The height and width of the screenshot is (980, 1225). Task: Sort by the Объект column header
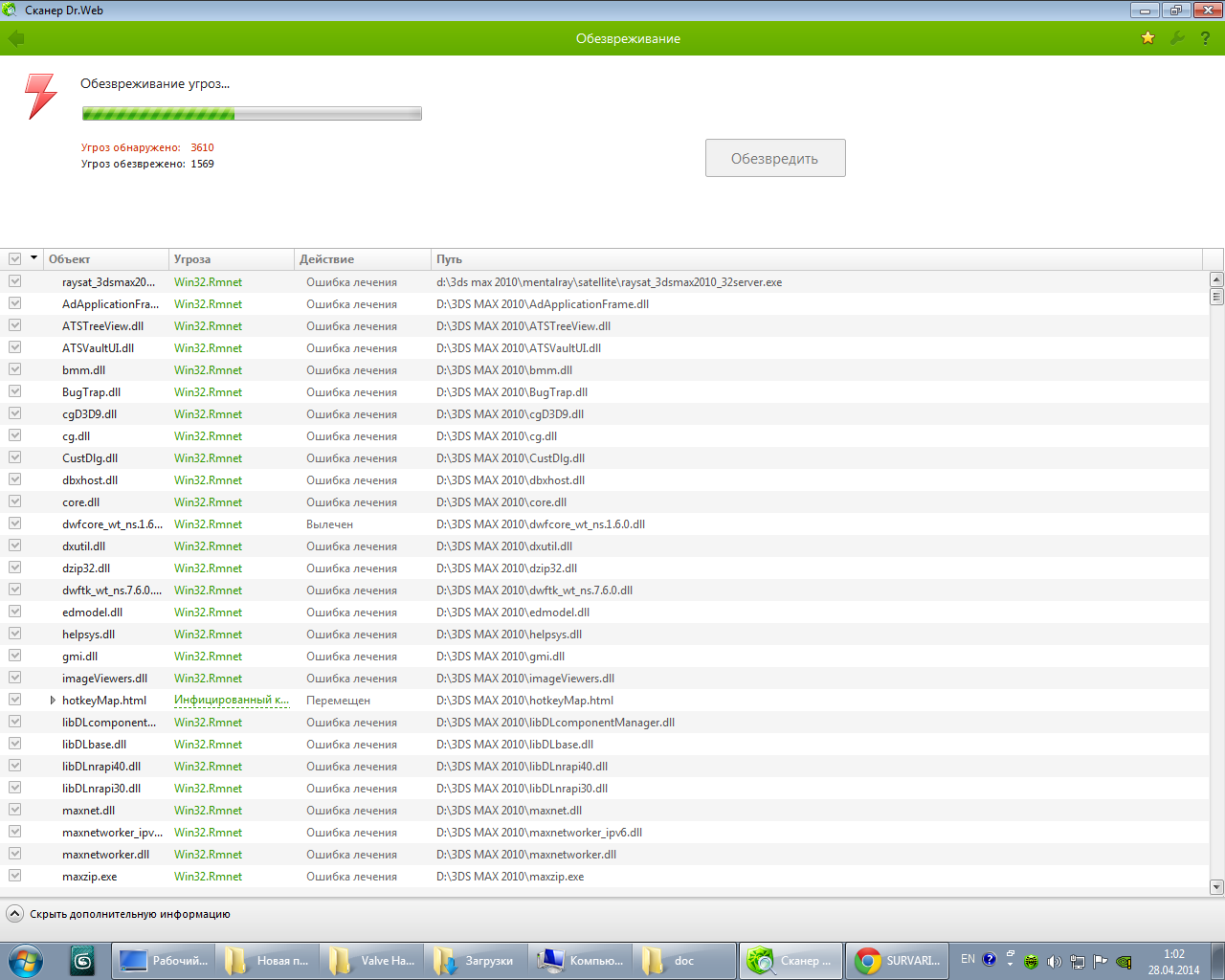tap(106, 259)
